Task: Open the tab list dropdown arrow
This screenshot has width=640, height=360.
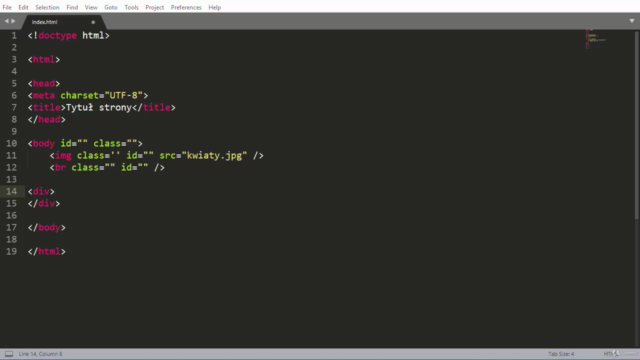Action: pyautogui.click(x=631, y=21)
